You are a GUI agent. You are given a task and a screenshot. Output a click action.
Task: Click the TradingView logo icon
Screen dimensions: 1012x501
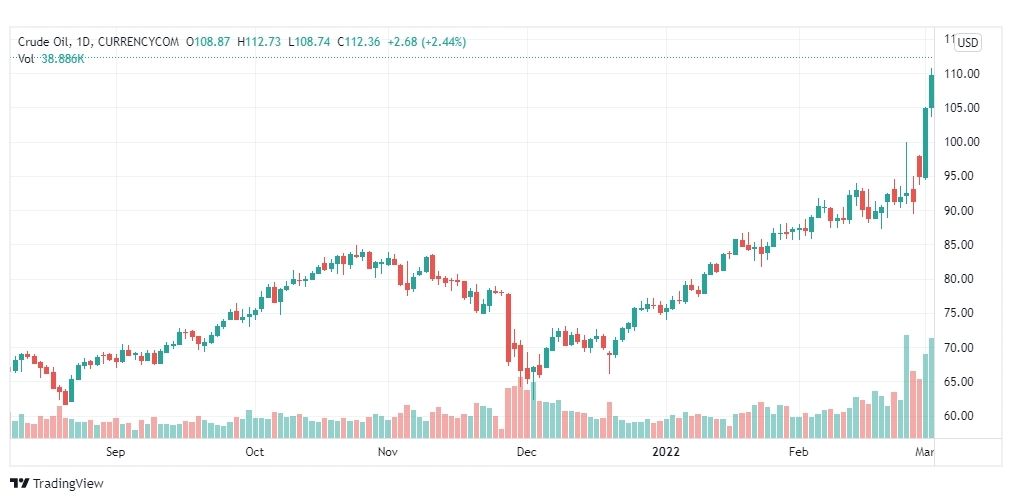pyautogui.click(x=19, y=483)
